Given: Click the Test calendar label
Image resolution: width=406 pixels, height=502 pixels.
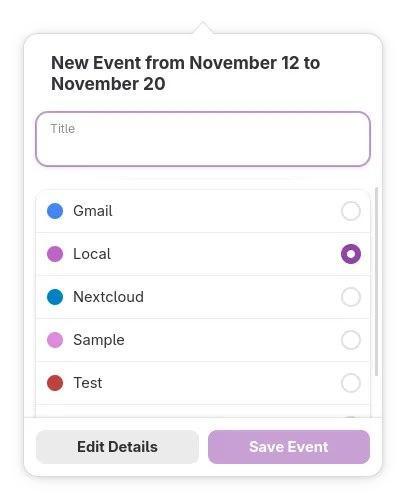Looking at the screenshot, I should point(88,383).
